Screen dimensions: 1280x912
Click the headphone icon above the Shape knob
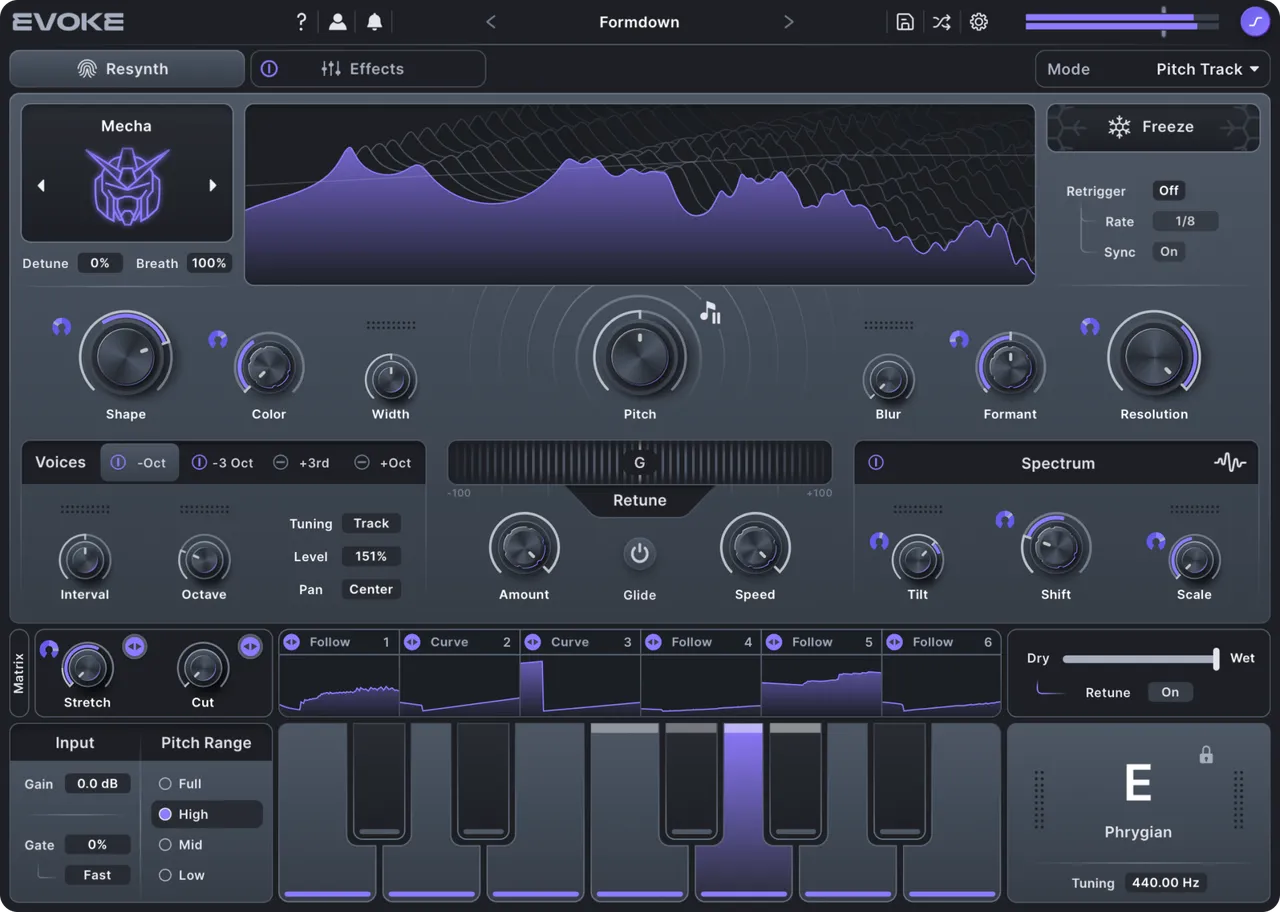click(61, 326)
